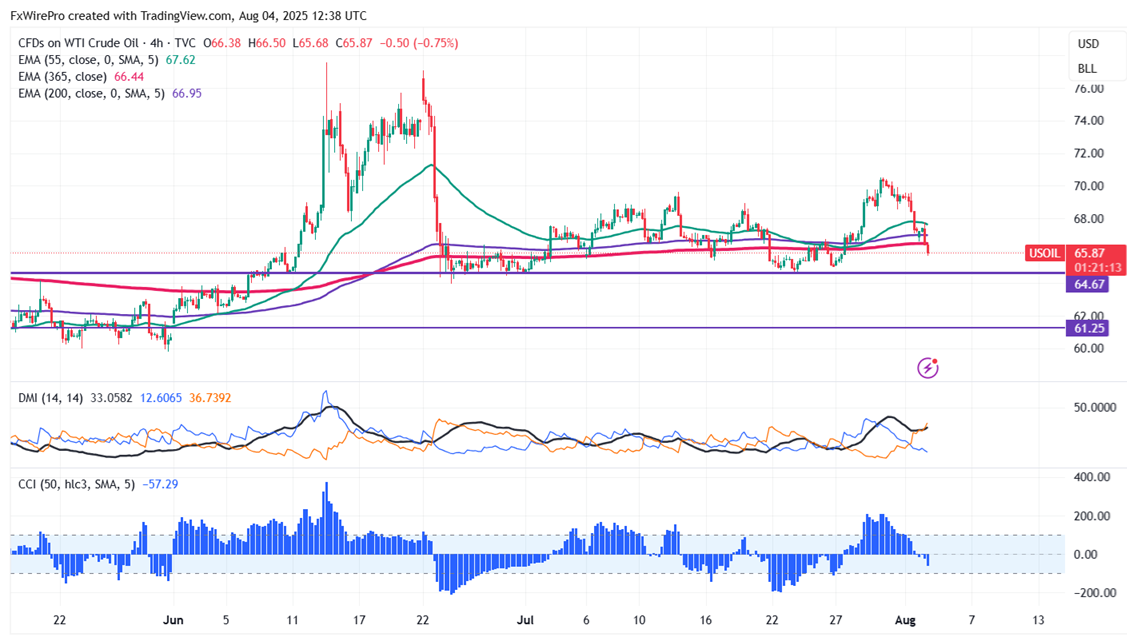This screenshot has height=635, width=1127.
Task: Select the EMA (365, close) indicator legend
Action: click(63, 77)
